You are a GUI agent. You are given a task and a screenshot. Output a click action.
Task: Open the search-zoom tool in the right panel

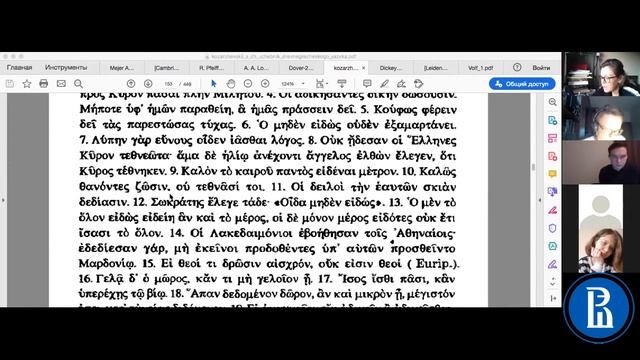[552, 102]
